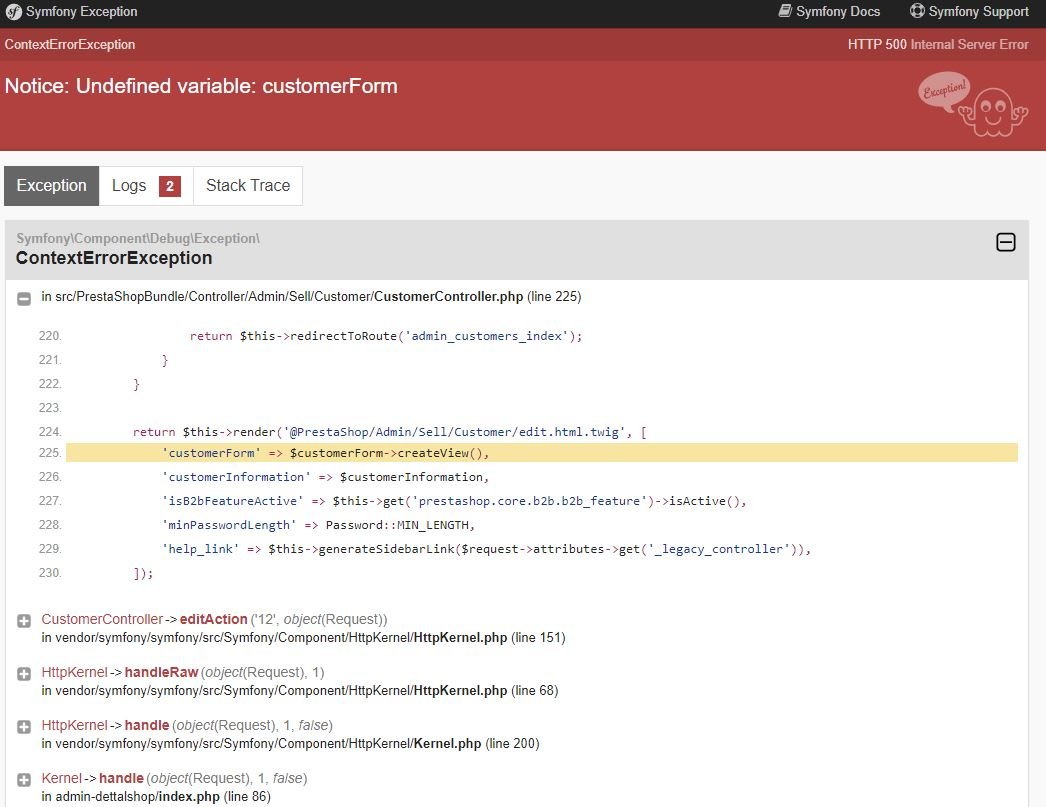This screenshot has height=807, width=1046.
Task: Click the CustomerController.php file name
Action: [448, 297]
